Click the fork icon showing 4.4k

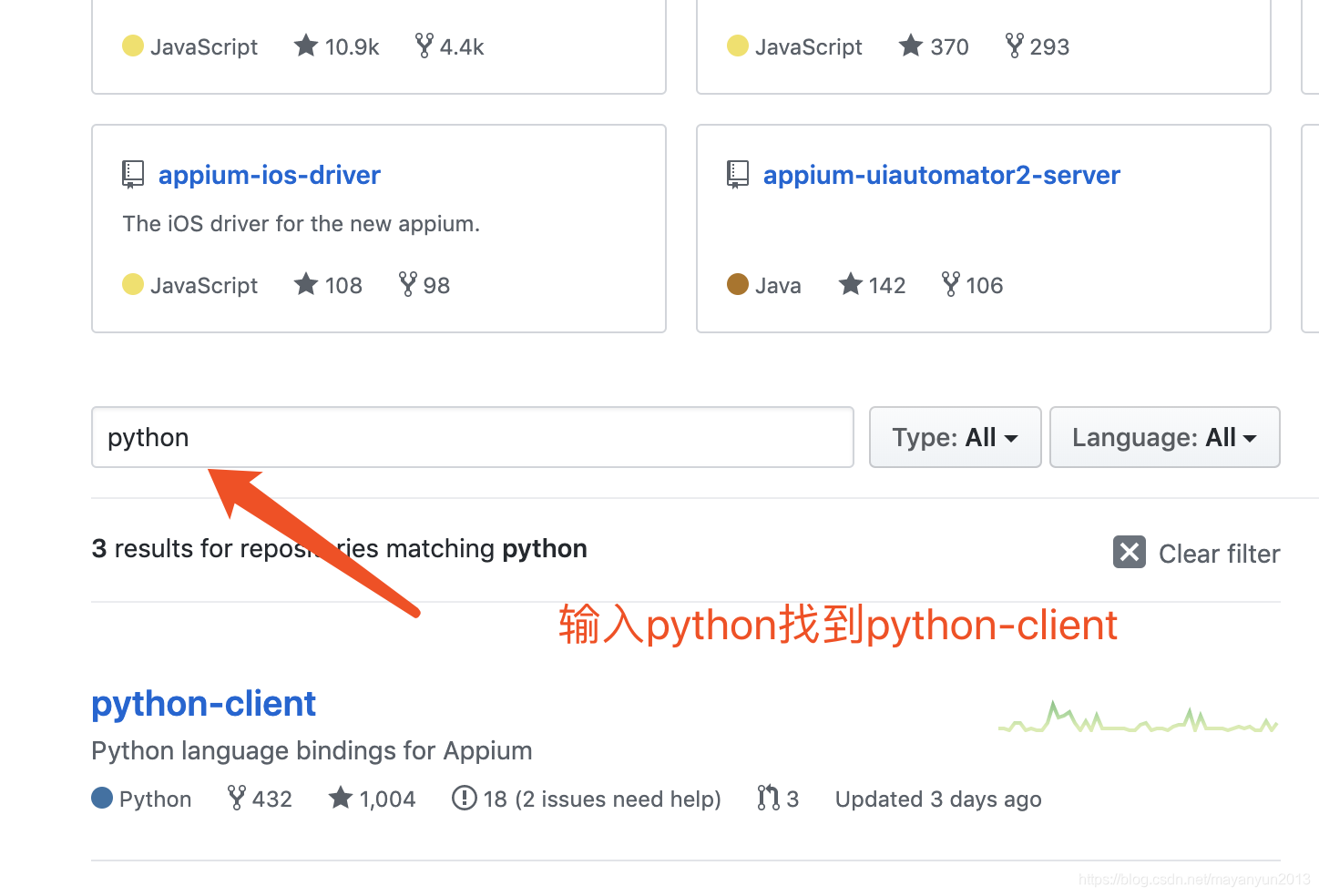click(424, 46)
